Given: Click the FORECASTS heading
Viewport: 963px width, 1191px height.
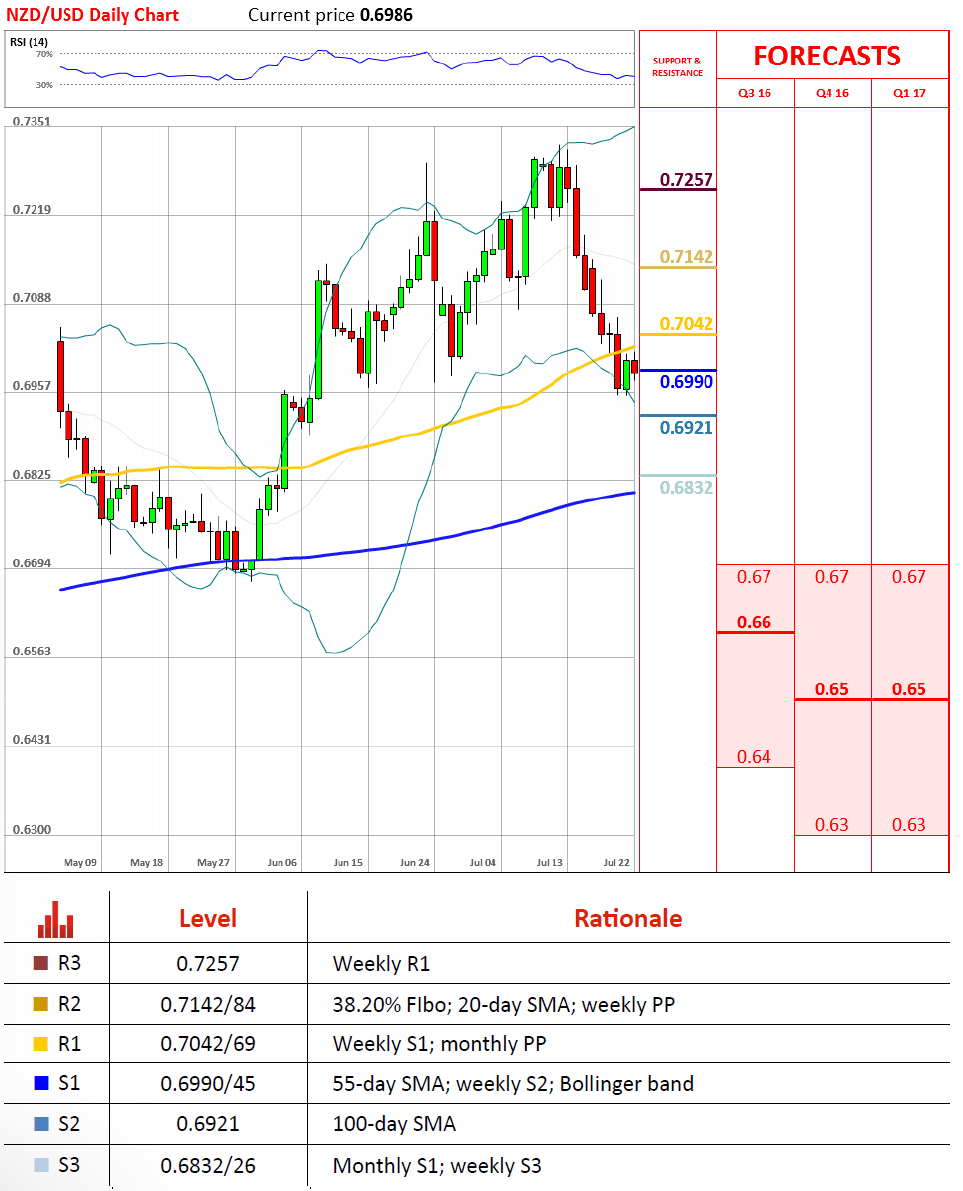Looking at the screenshot, I should (x=826, y=56).
